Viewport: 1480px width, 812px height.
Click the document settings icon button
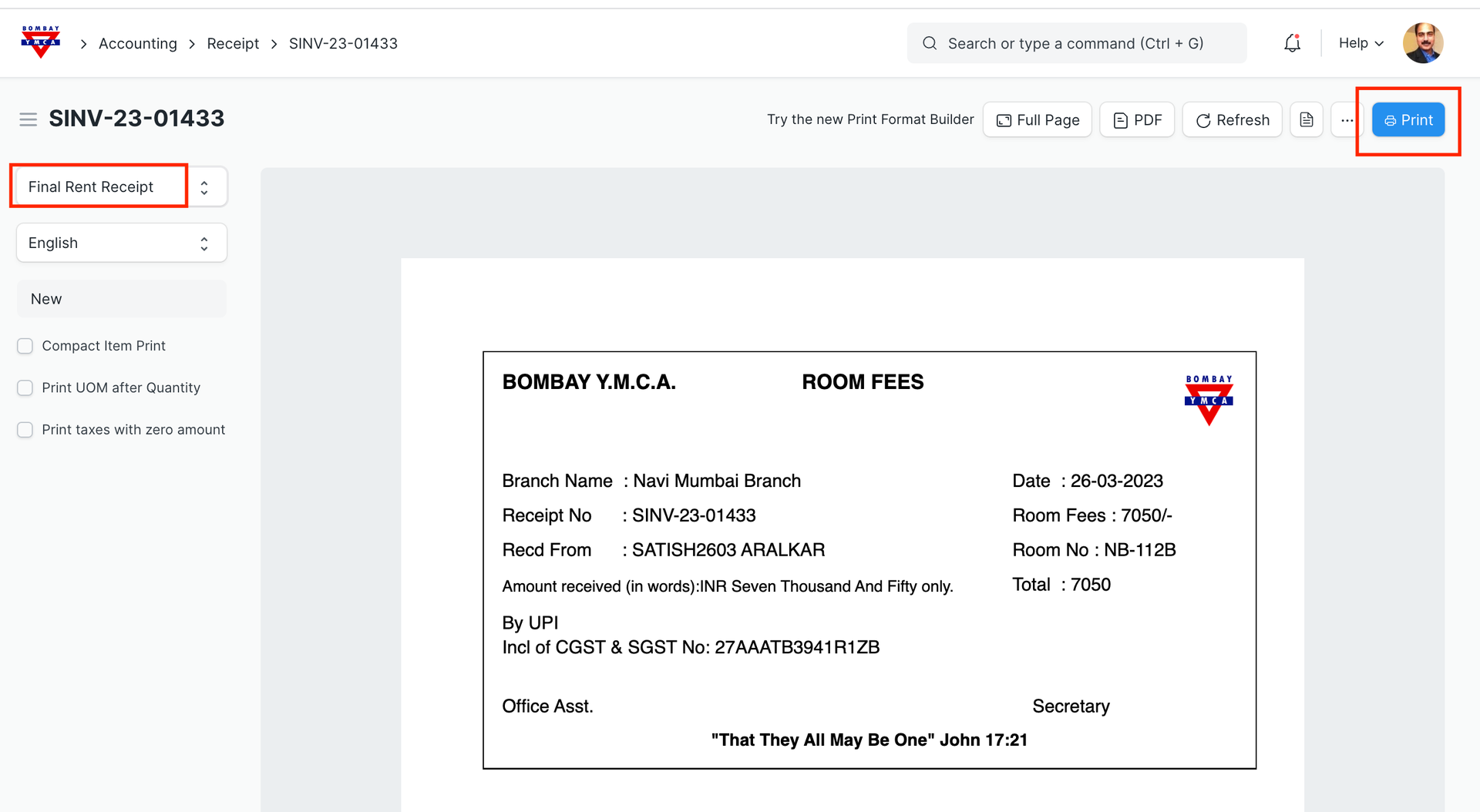pos(1306,119)
